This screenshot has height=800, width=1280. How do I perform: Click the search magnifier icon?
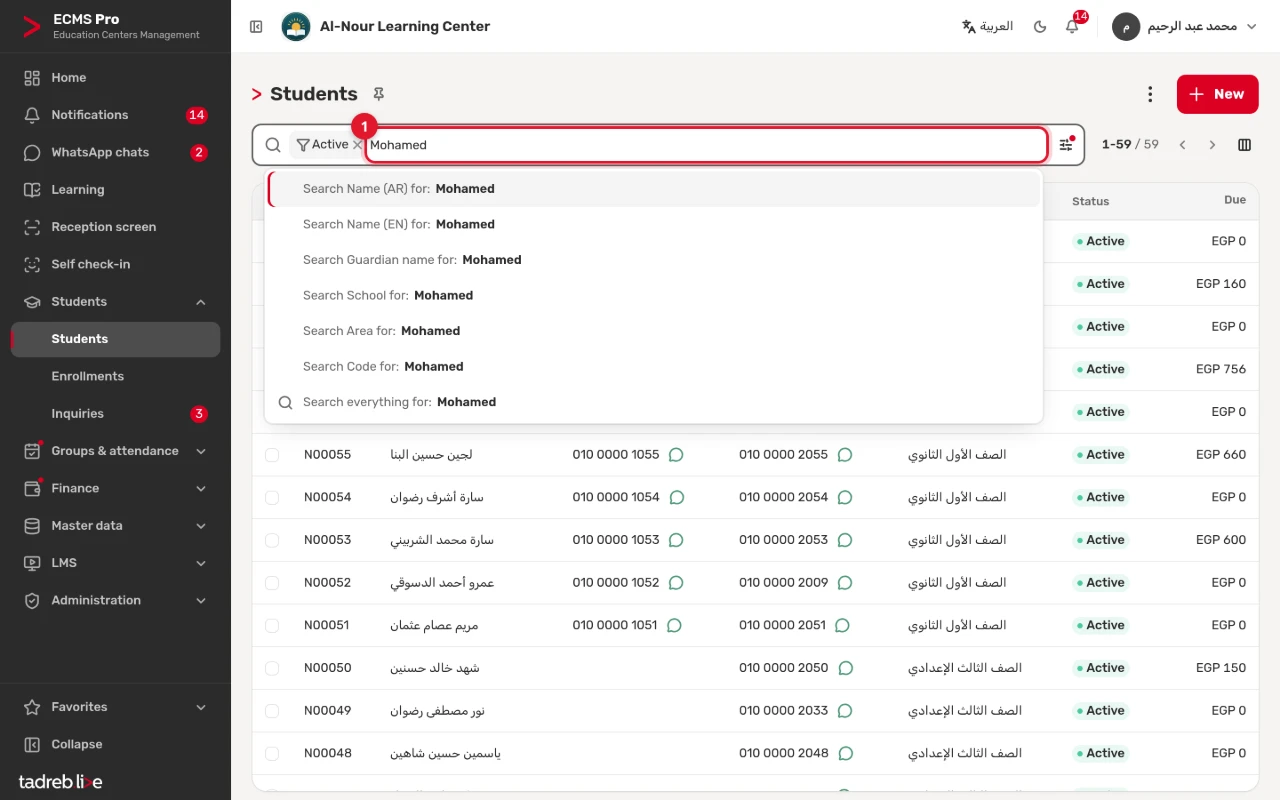click(x=273, y=145)
